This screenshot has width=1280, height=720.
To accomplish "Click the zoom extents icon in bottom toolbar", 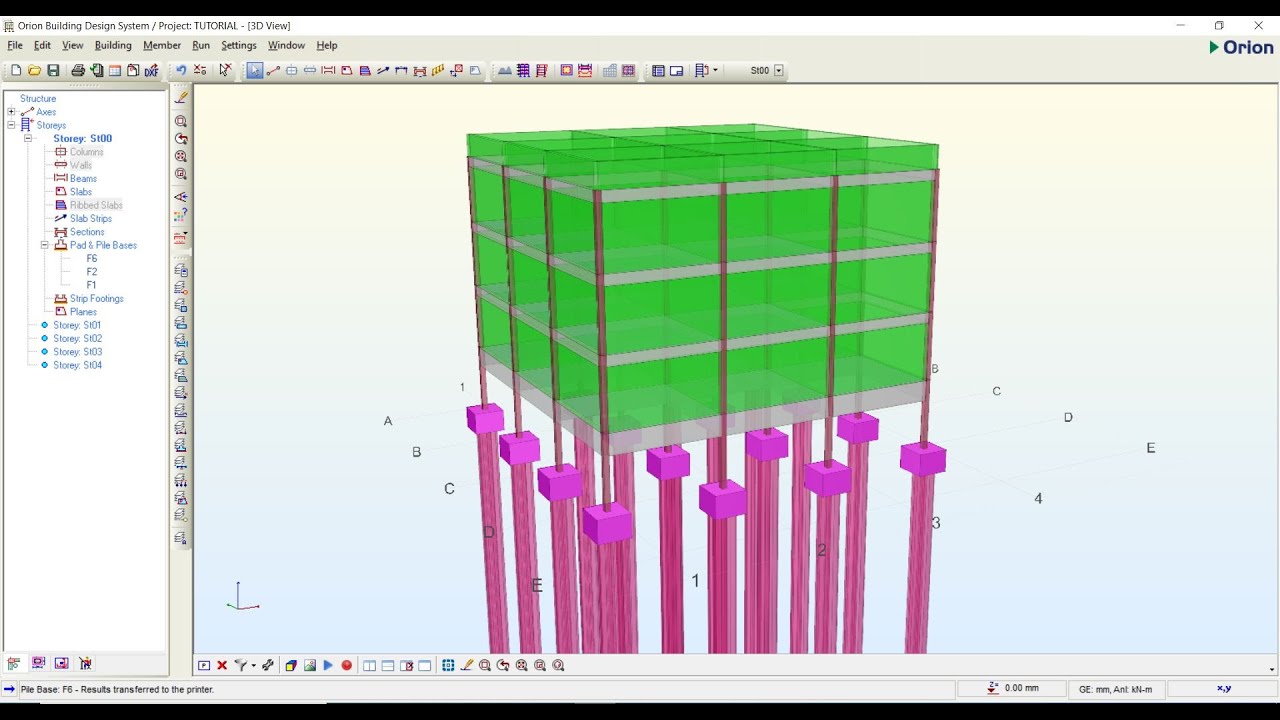I will click(x=521, y=665).
